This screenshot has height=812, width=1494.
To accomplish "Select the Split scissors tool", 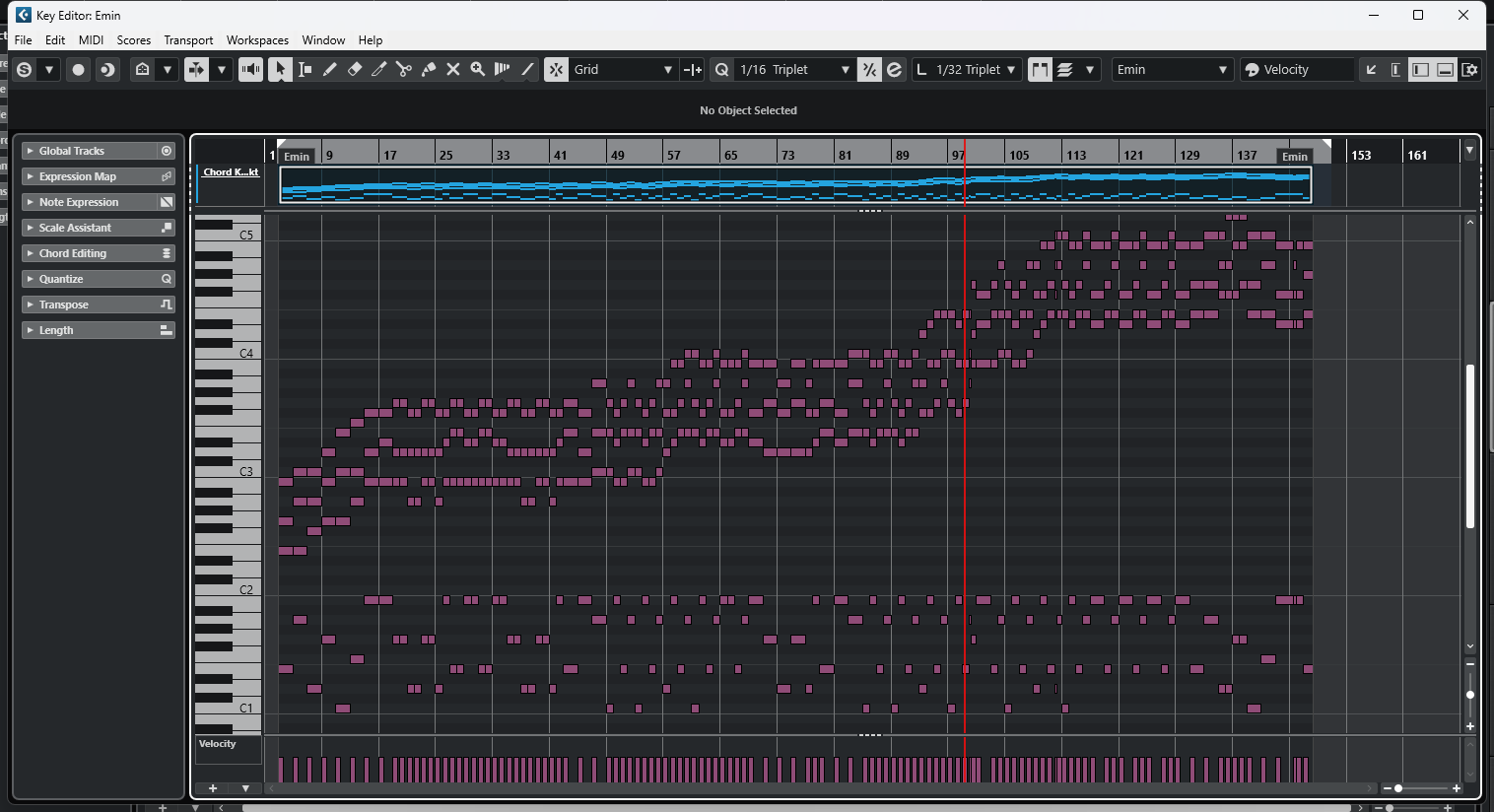I will click(403, 69).
